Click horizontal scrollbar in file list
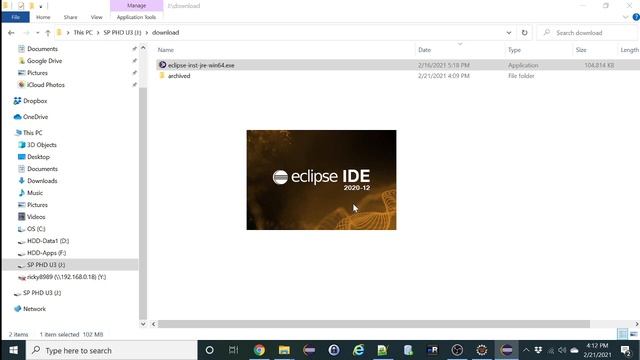 [373, 324]
